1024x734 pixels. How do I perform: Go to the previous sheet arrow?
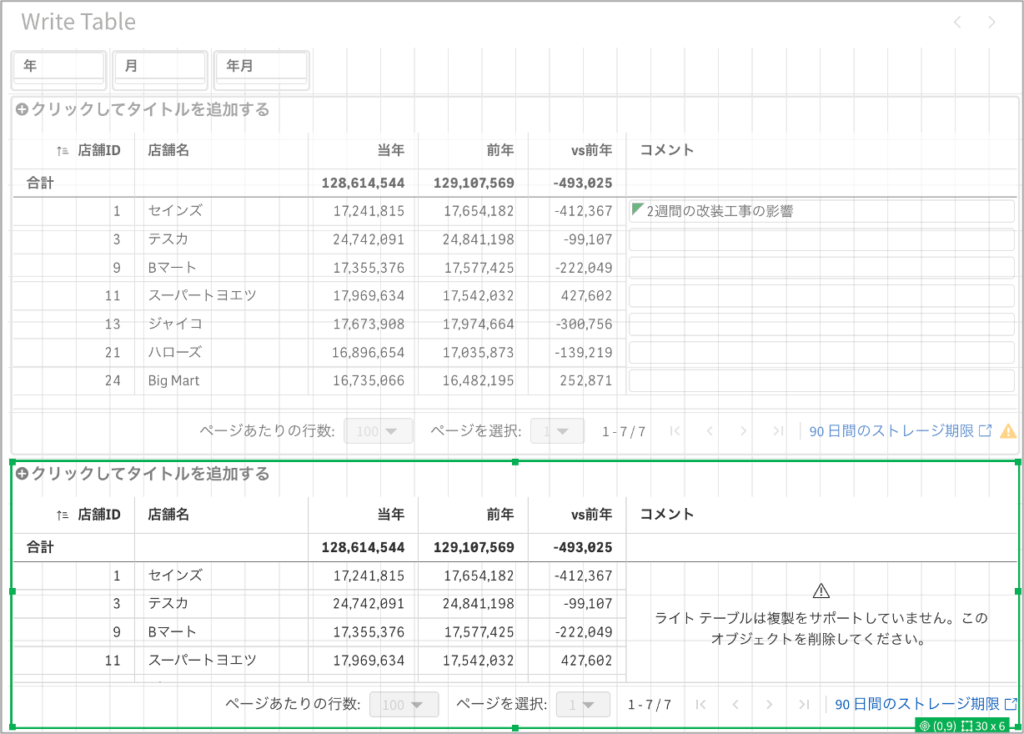[957, 22]
